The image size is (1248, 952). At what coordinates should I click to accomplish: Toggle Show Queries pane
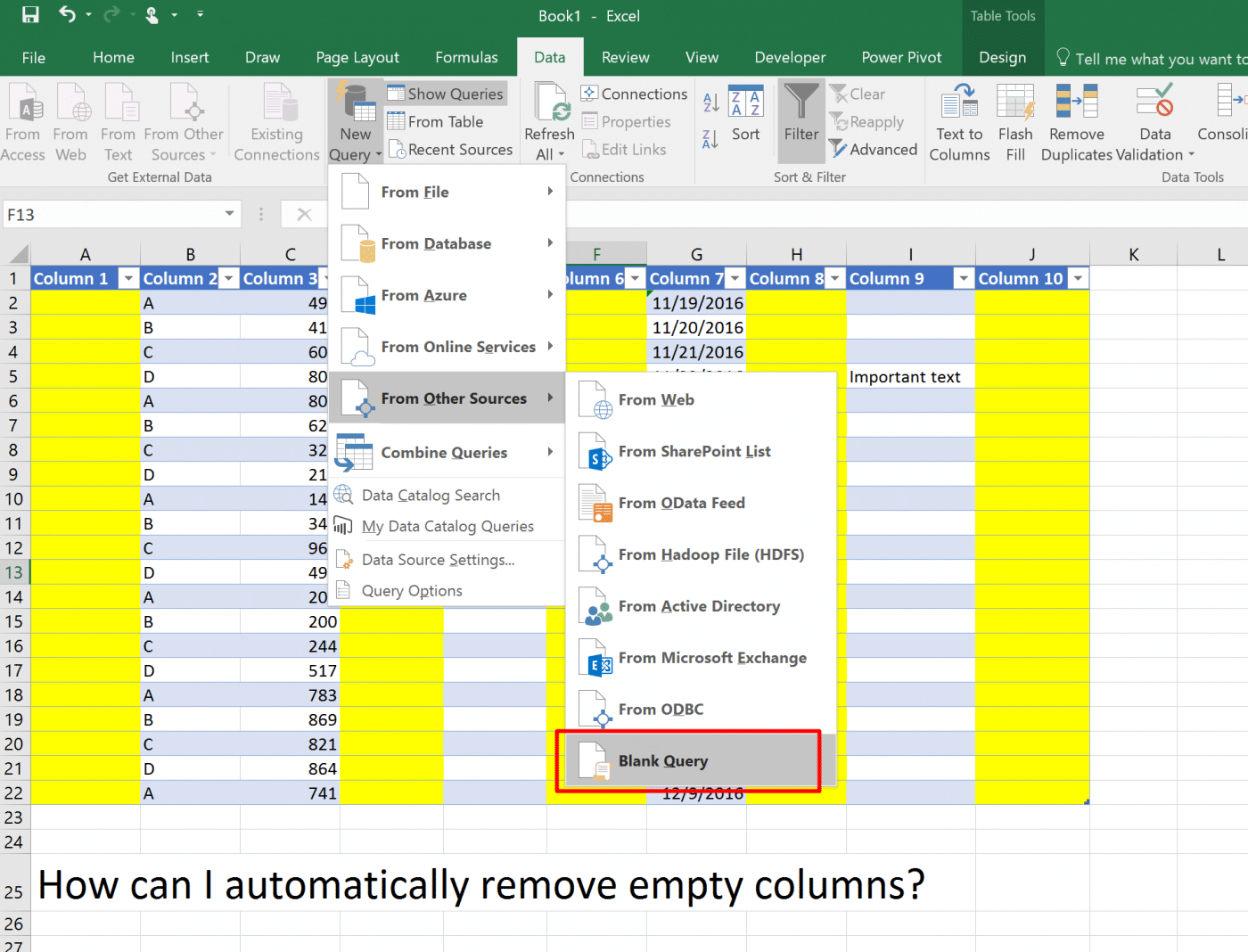coord(446,94)
